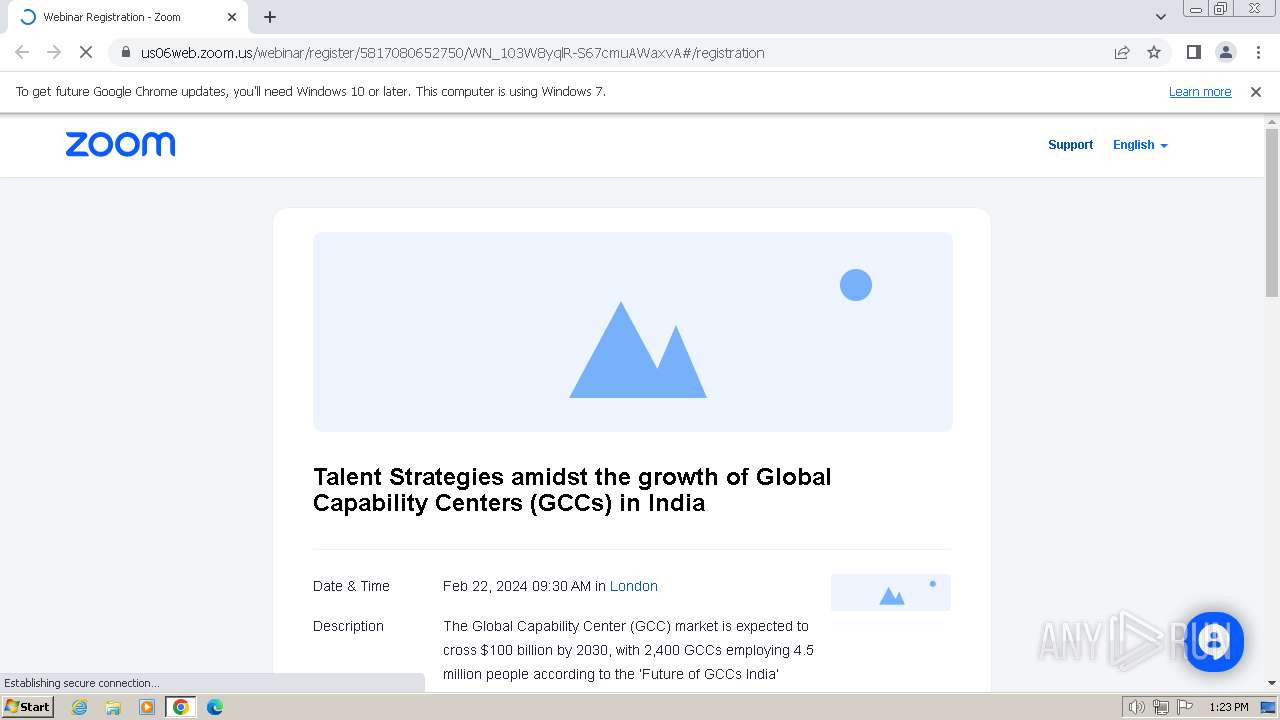Image resolution: width=1280 pixels, height=720 pixels.
Task: Click the scrollbar up arrow
Action: [1272, 121]
